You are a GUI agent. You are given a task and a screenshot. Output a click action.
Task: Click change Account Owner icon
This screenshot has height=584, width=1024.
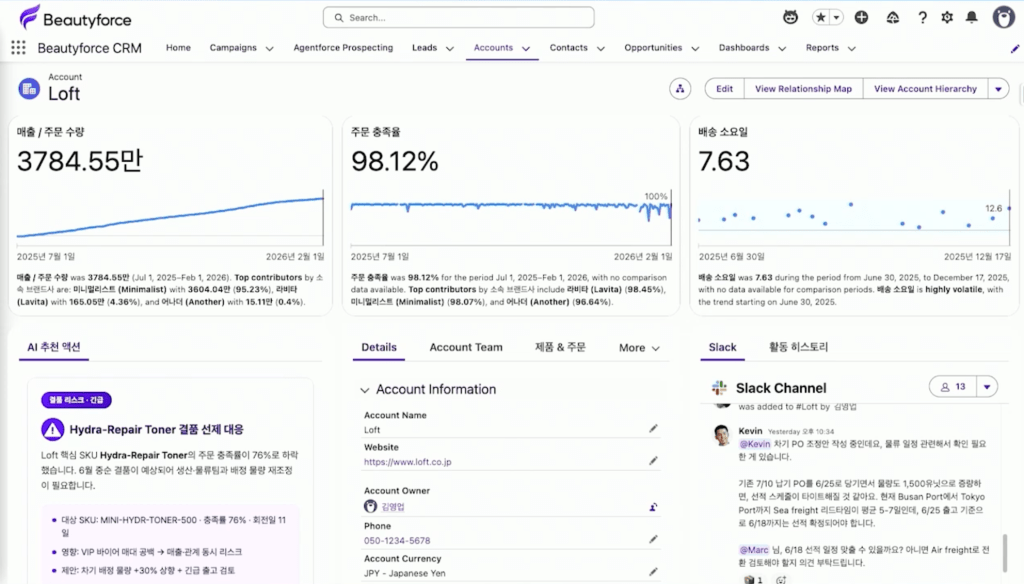click(653, 507)
